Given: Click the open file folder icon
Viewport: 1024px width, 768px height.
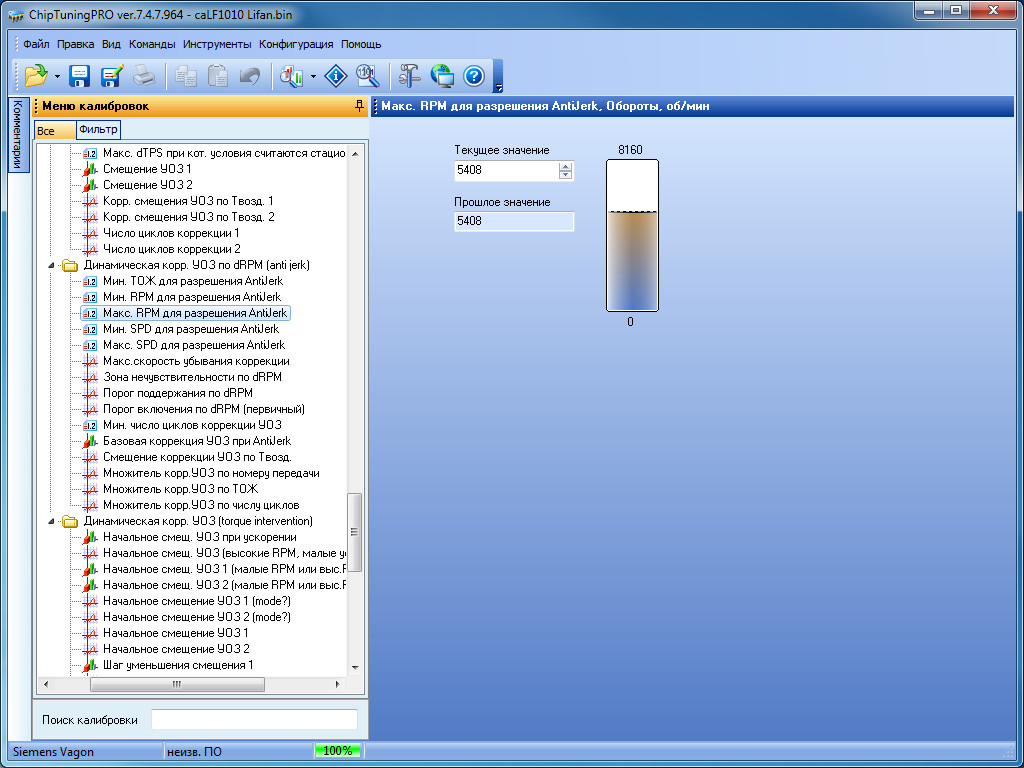Looking at the screenshot, I should point(36,76).
